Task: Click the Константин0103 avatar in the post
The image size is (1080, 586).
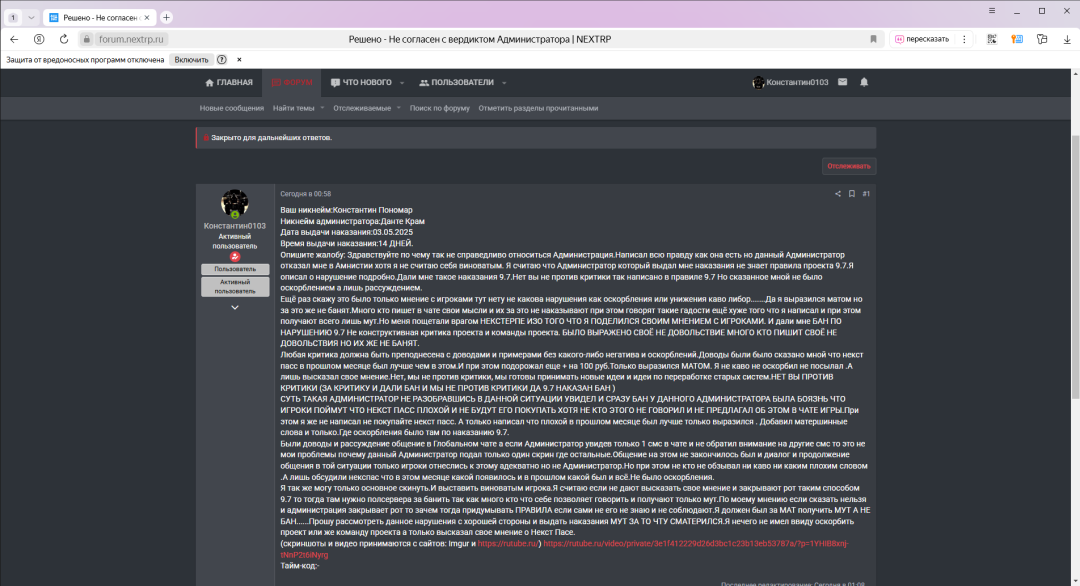Action: tap(235, 203)
